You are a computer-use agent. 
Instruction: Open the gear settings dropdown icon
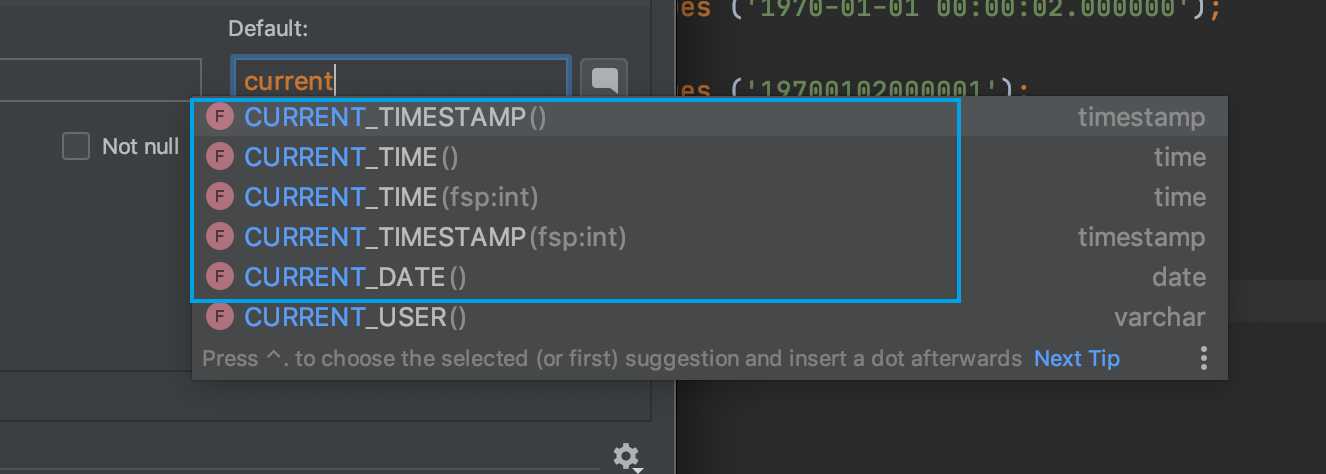point(626,457)
